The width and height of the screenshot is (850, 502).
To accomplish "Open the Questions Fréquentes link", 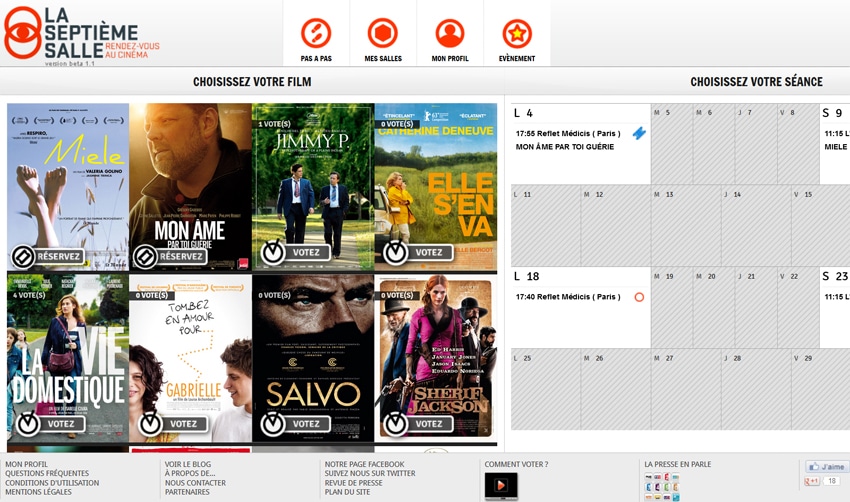I will tap(47, 474).
